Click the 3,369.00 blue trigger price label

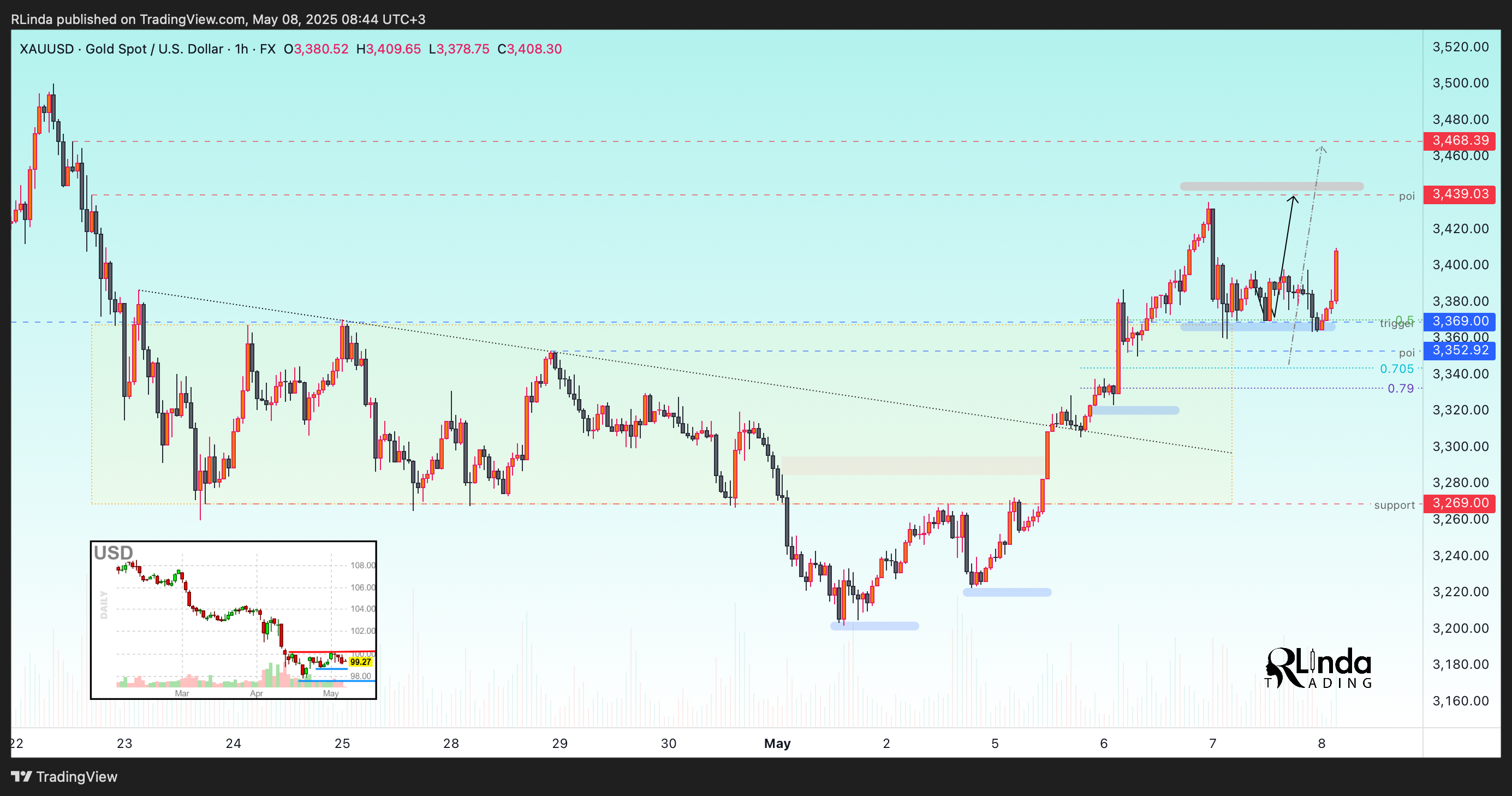[x=1460, y=321]
